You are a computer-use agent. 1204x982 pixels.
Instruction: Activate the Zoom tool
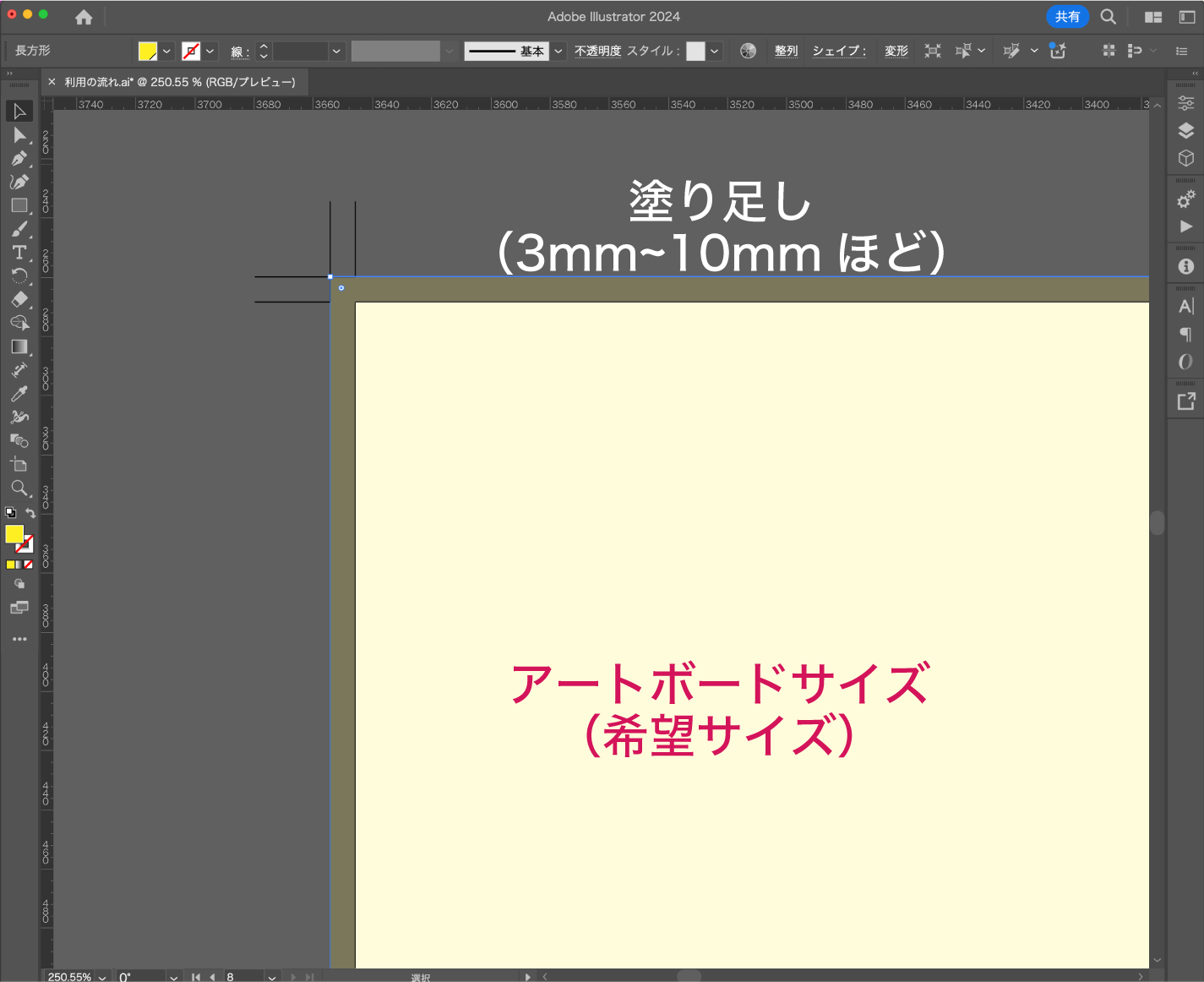tap(19, 488)
